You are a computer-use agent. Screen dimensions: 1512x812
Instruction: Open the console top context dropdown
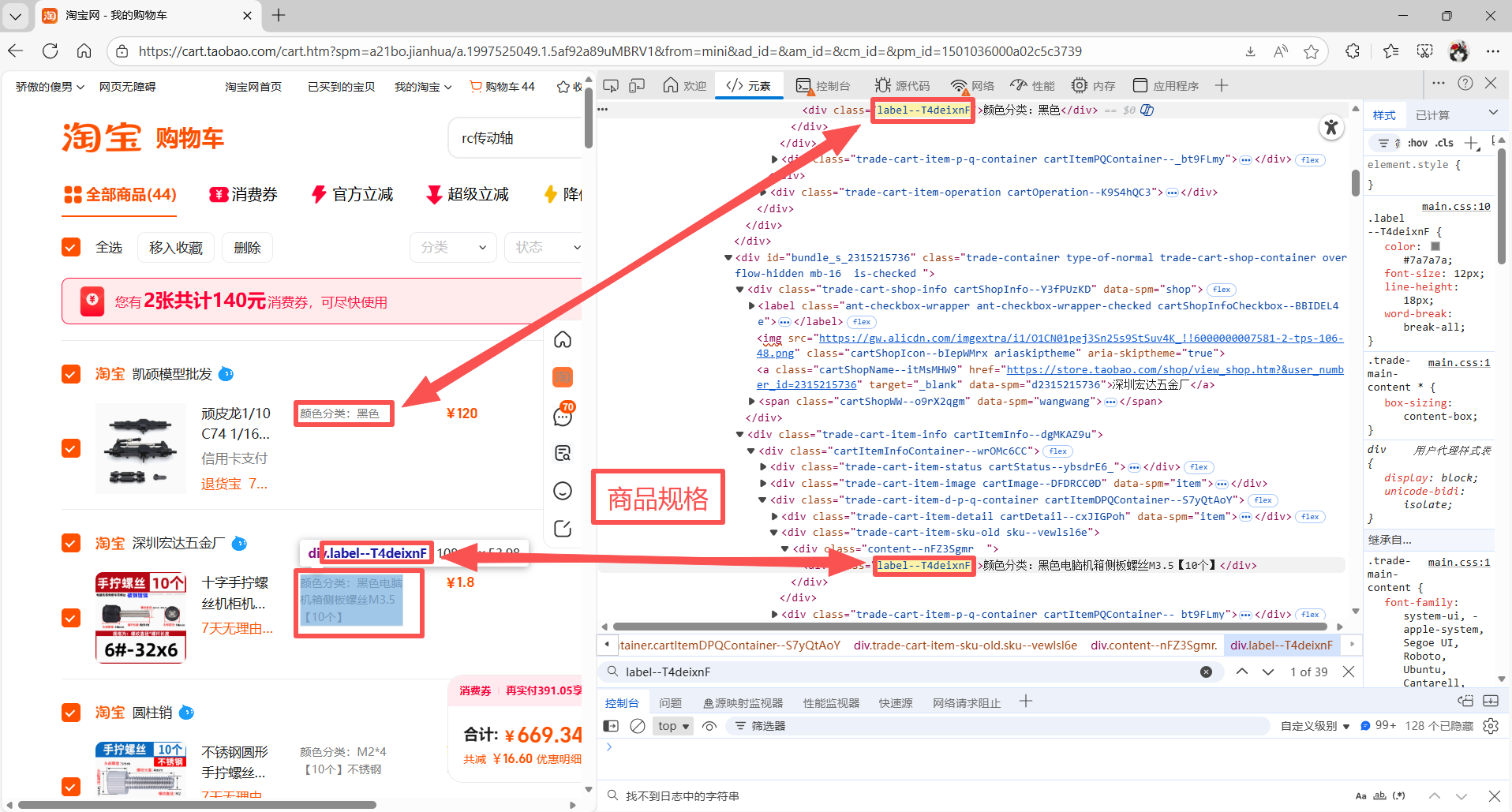click(674, 726)
